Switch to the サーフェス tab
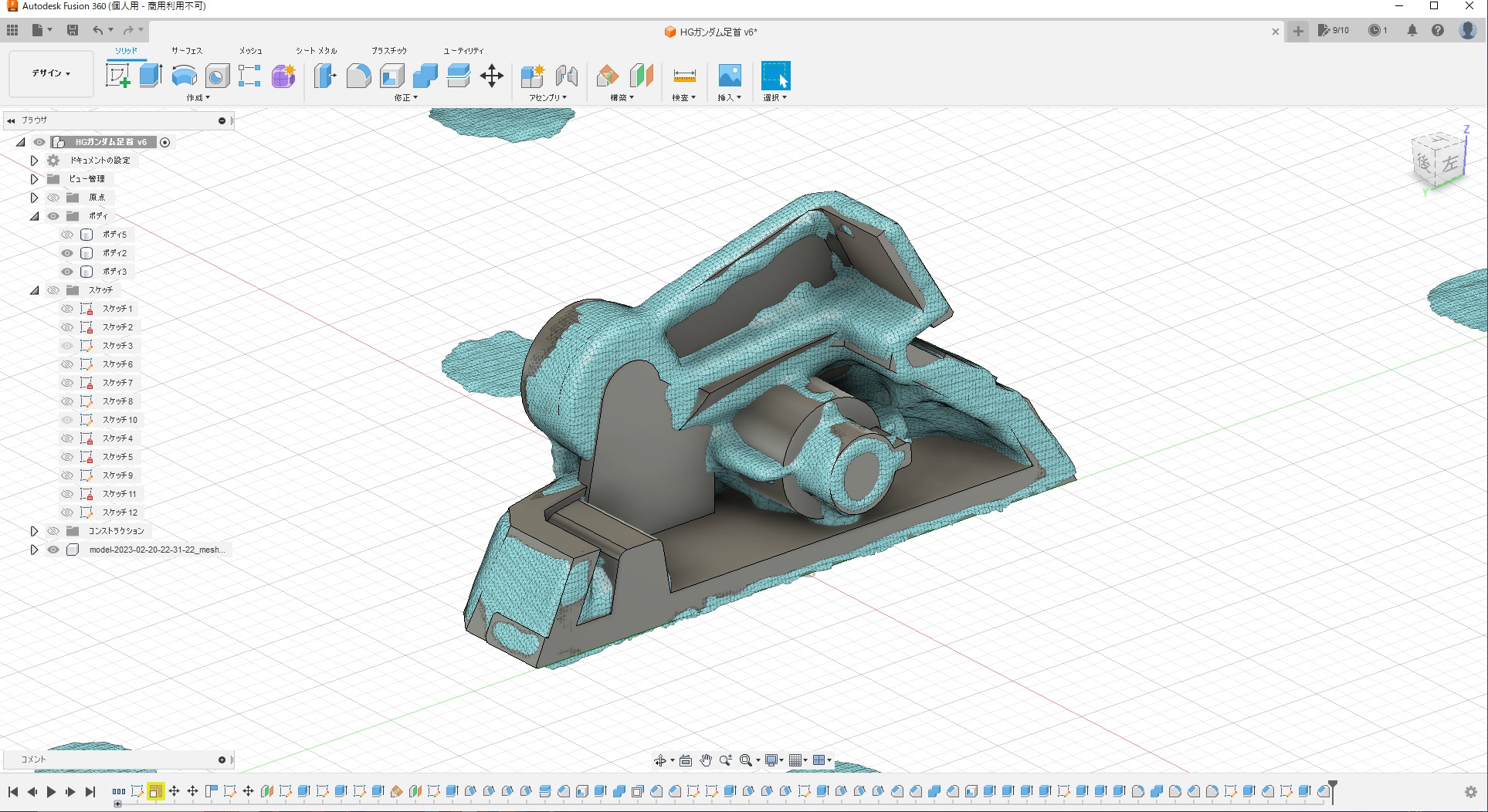Viewport: 1488px width, 812px height. pyautogui.click(x=187, y=51)
